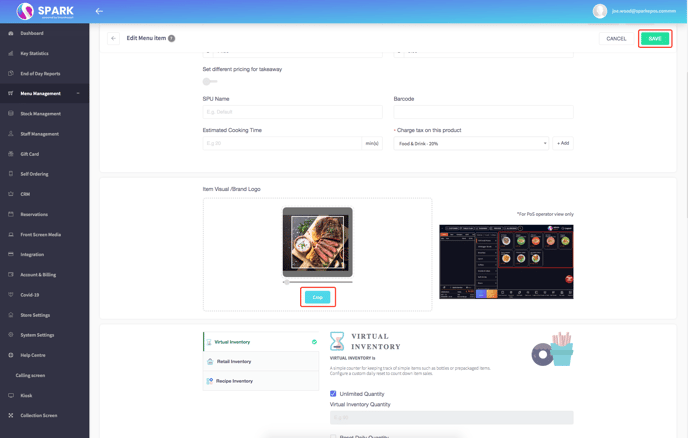Click the info icon next to Edit Menu Item

(172, 38)
